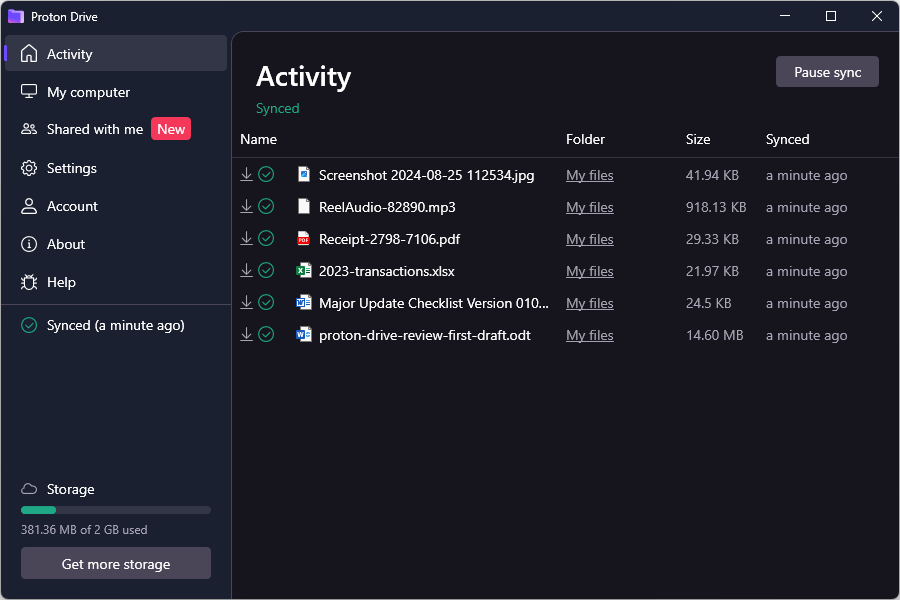Click the Size column header
Viewport: 900px width, 600px height.
(698, 140)
